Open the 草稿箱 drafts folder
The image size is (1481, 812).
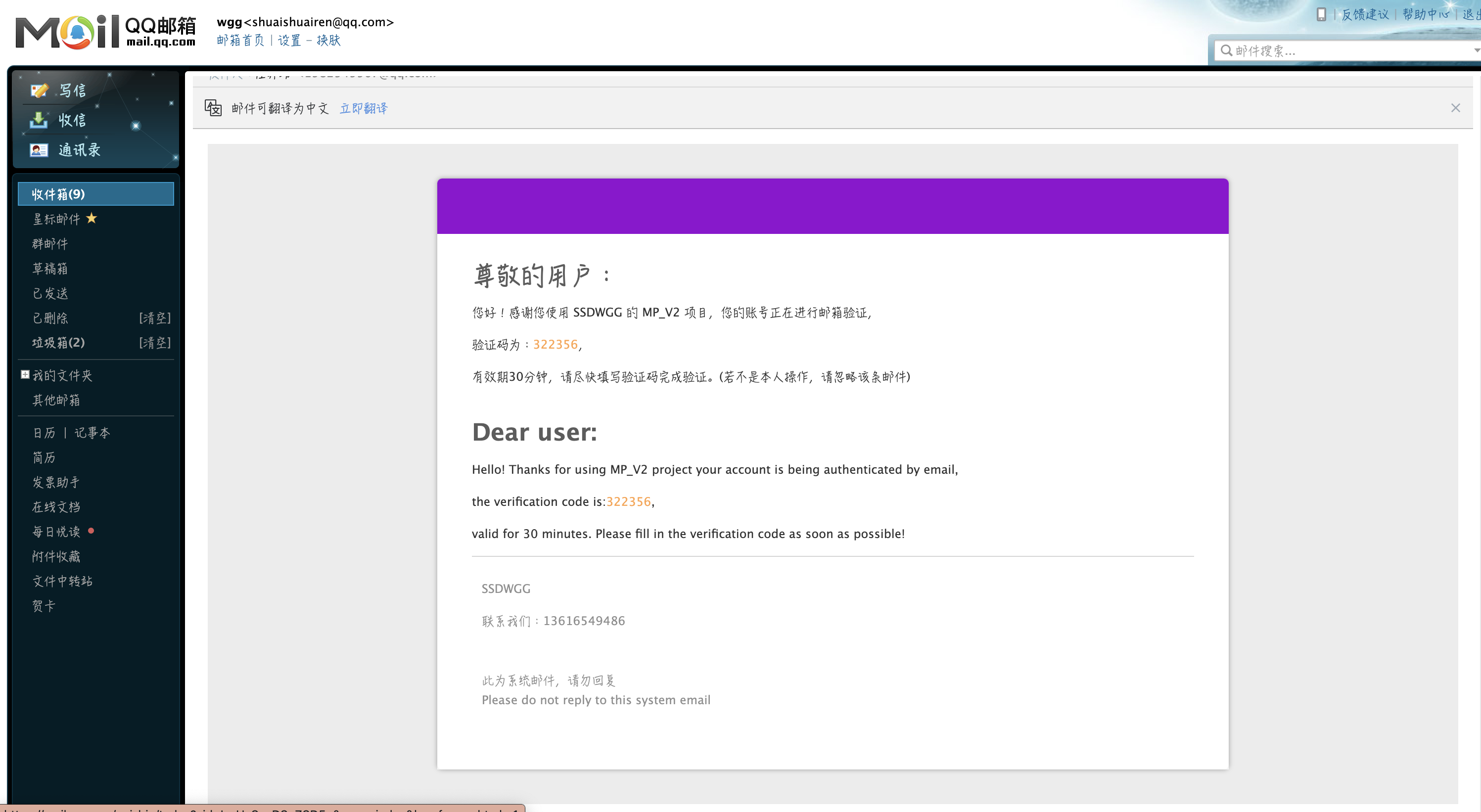click(x=50, y=269)
